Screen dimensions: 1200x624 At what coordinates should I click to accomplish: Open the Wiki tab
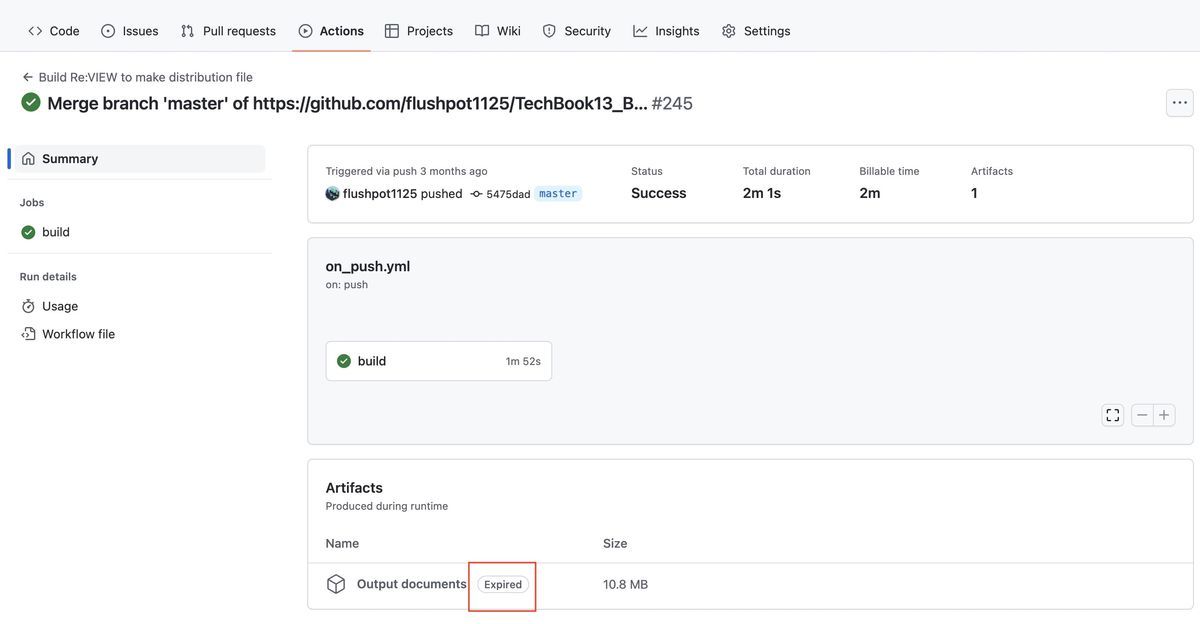coord(498,31)
